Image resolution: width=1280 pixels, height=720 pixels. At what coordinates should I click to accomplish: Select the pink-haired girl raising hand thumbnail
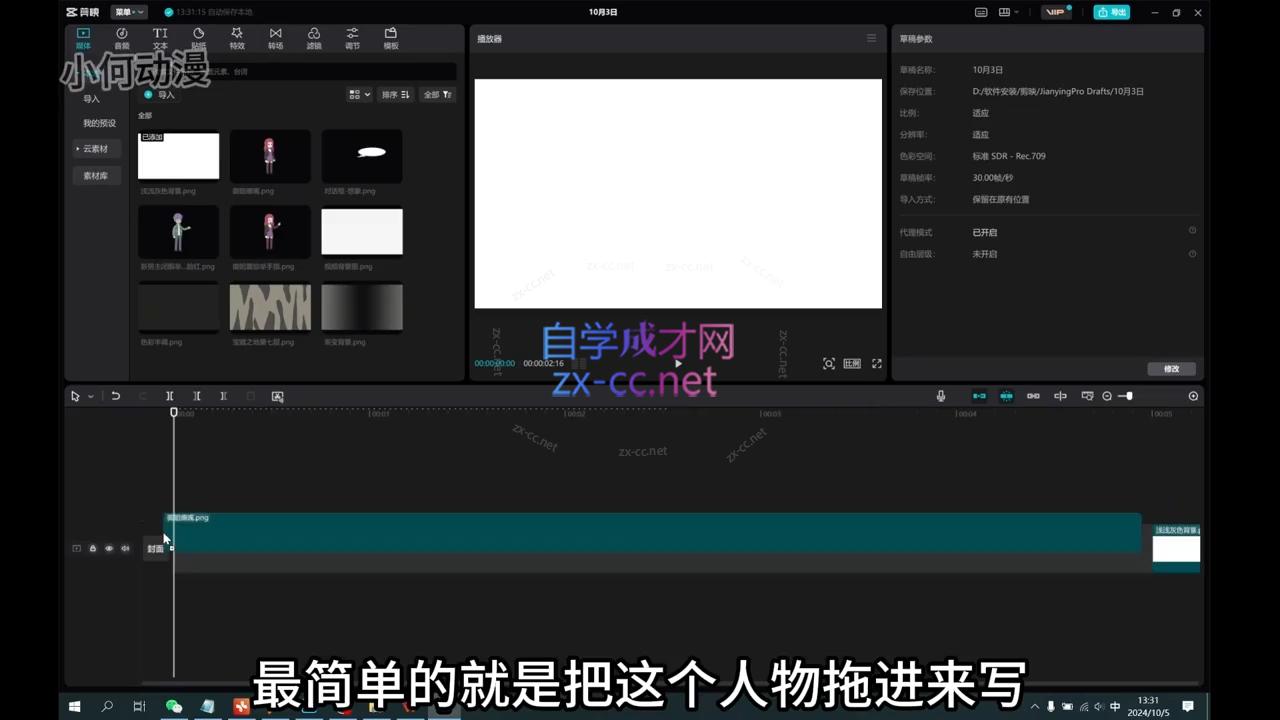270,232
